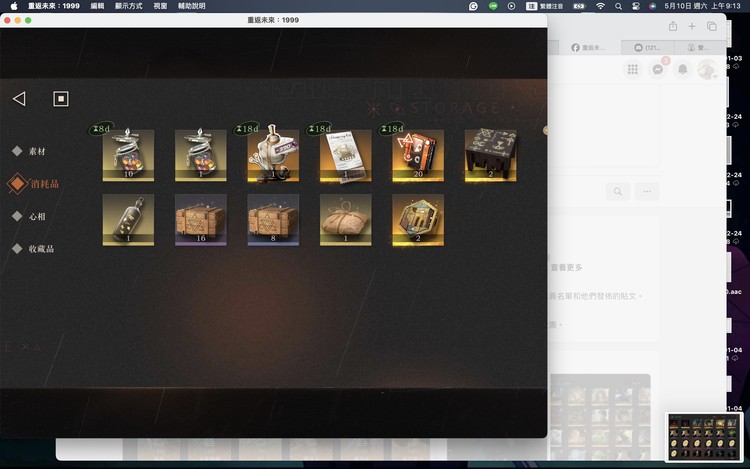This screenshot has height=469, width=750.
Task: Open the 重返未來：1999 application menu
Action: [x=54, y=6]
